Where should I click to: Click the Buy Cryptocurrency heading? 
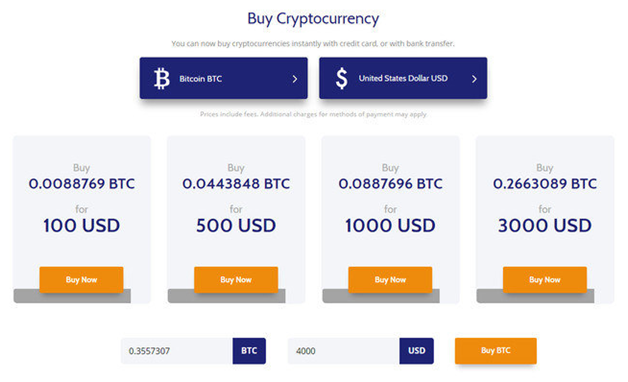pyautogui.click(x=313, y=19)
